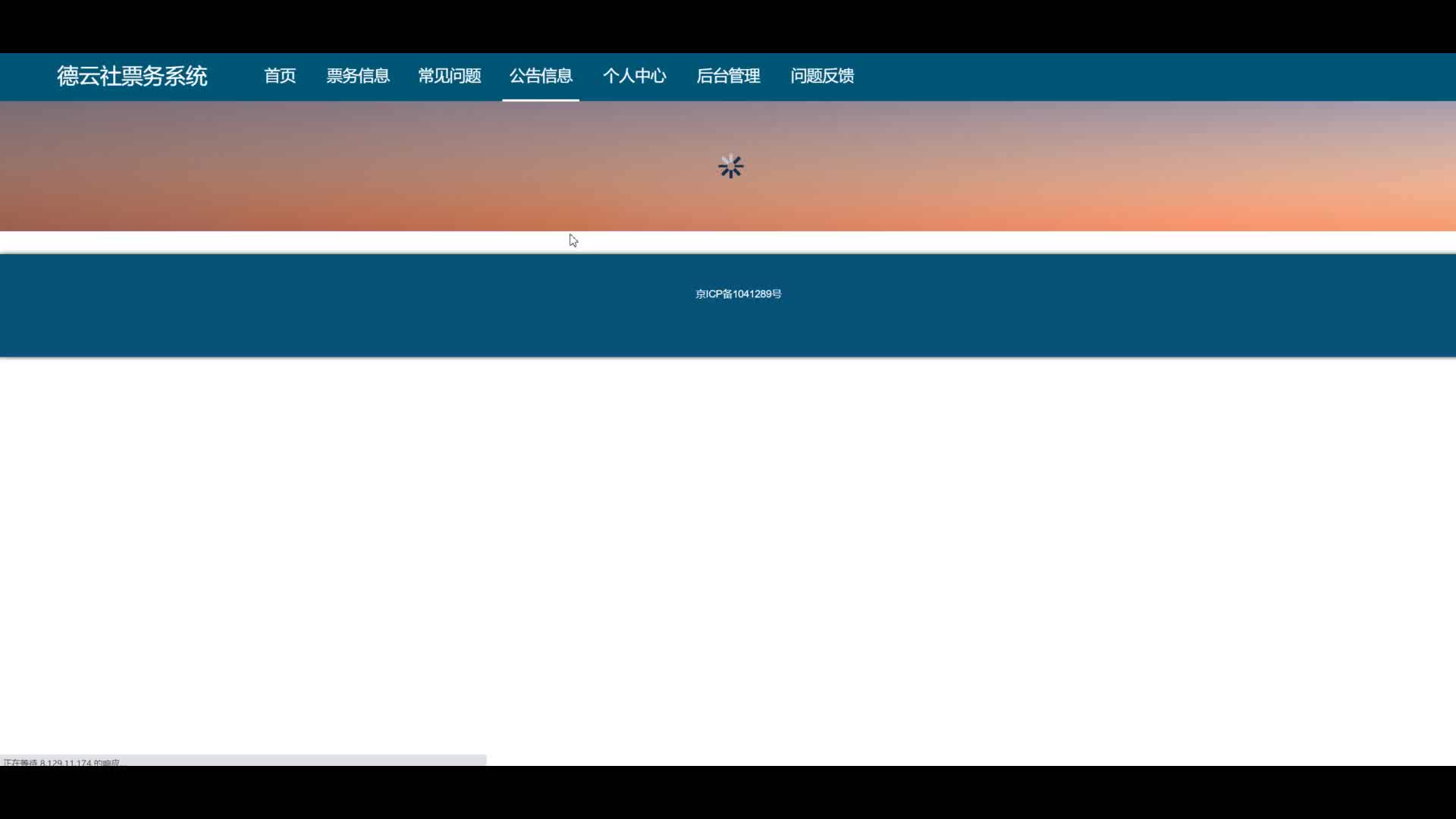Select the active 公告信息 tab
Viewport: 1456px width, 819px height.
click(541, 77)
